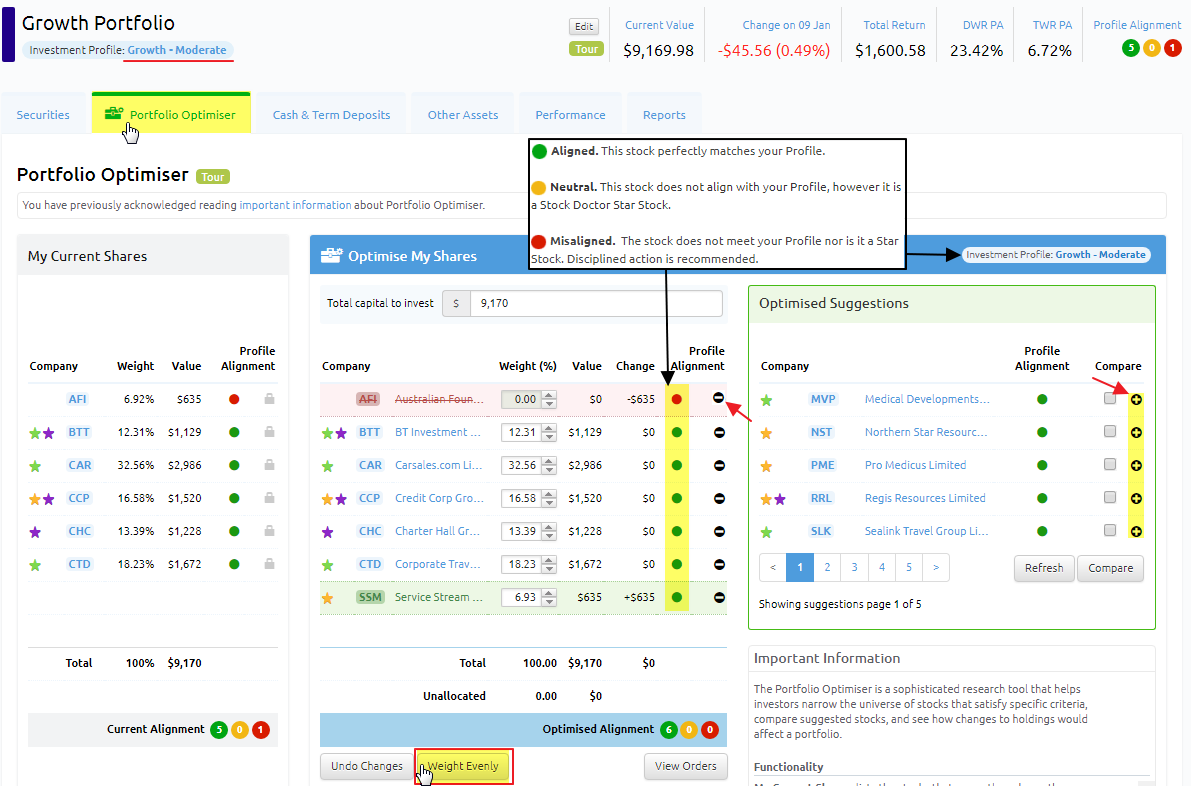Click the View Orders button
The image size is (1191, 786).
pyautogui.click(x=686, y=766)
